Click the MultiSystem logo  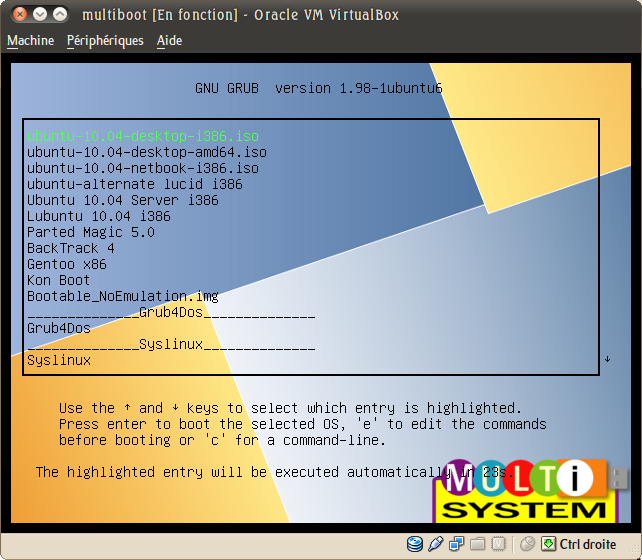(x=530, y=491)
